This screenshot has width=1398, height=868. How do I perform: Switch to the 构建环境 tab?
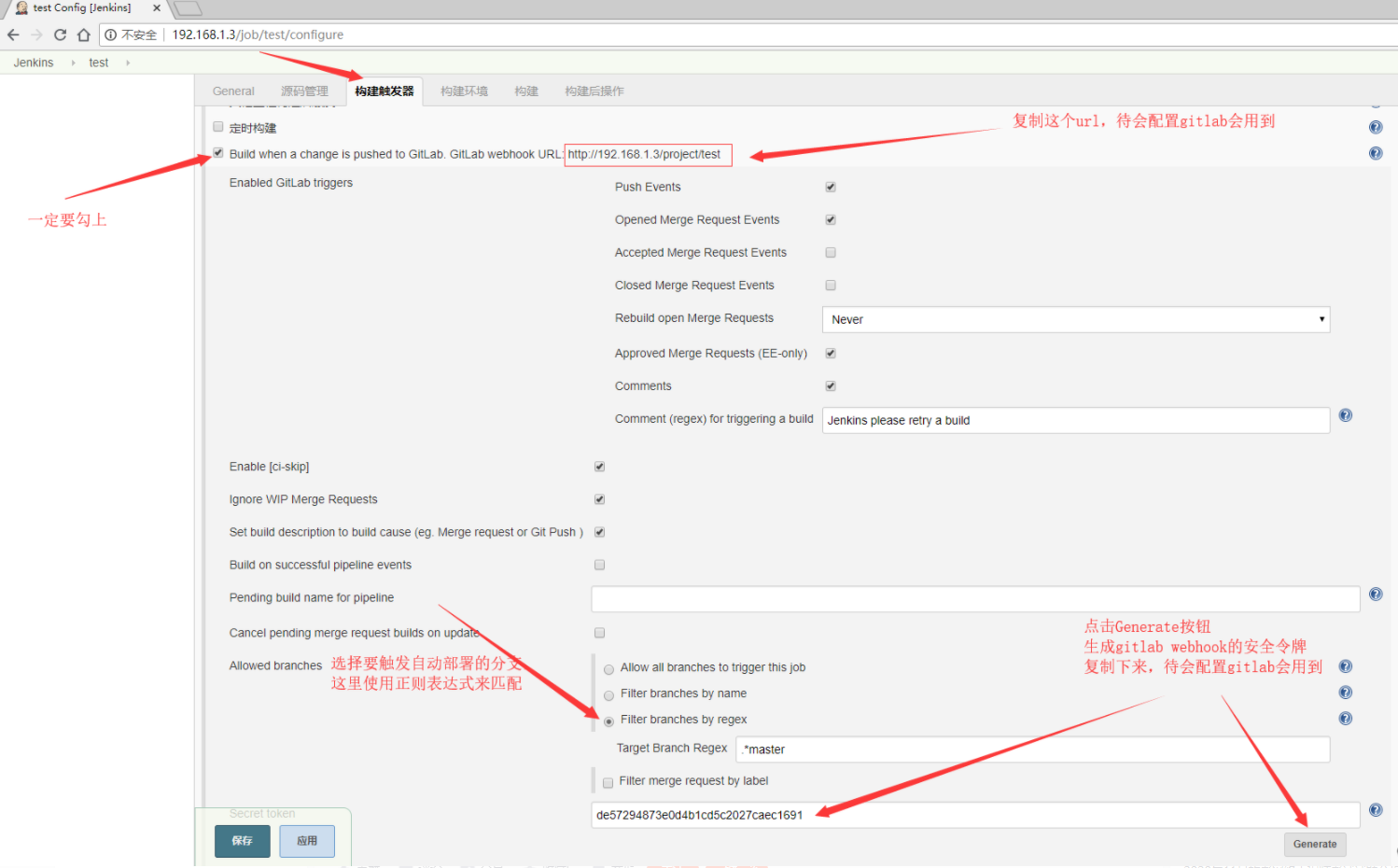click(x=465, y=91)
